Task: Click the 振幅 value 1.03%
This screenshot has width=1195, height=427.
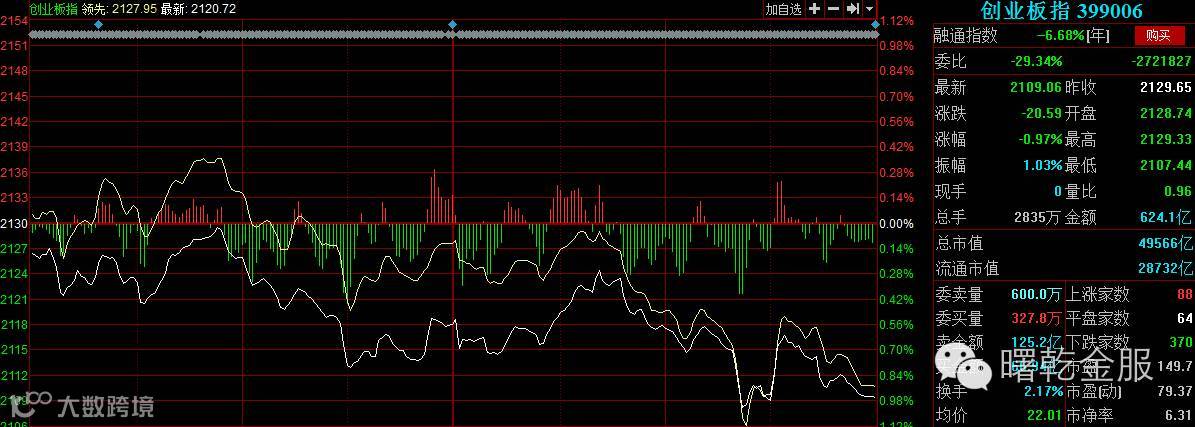Action: point(1043,165)
